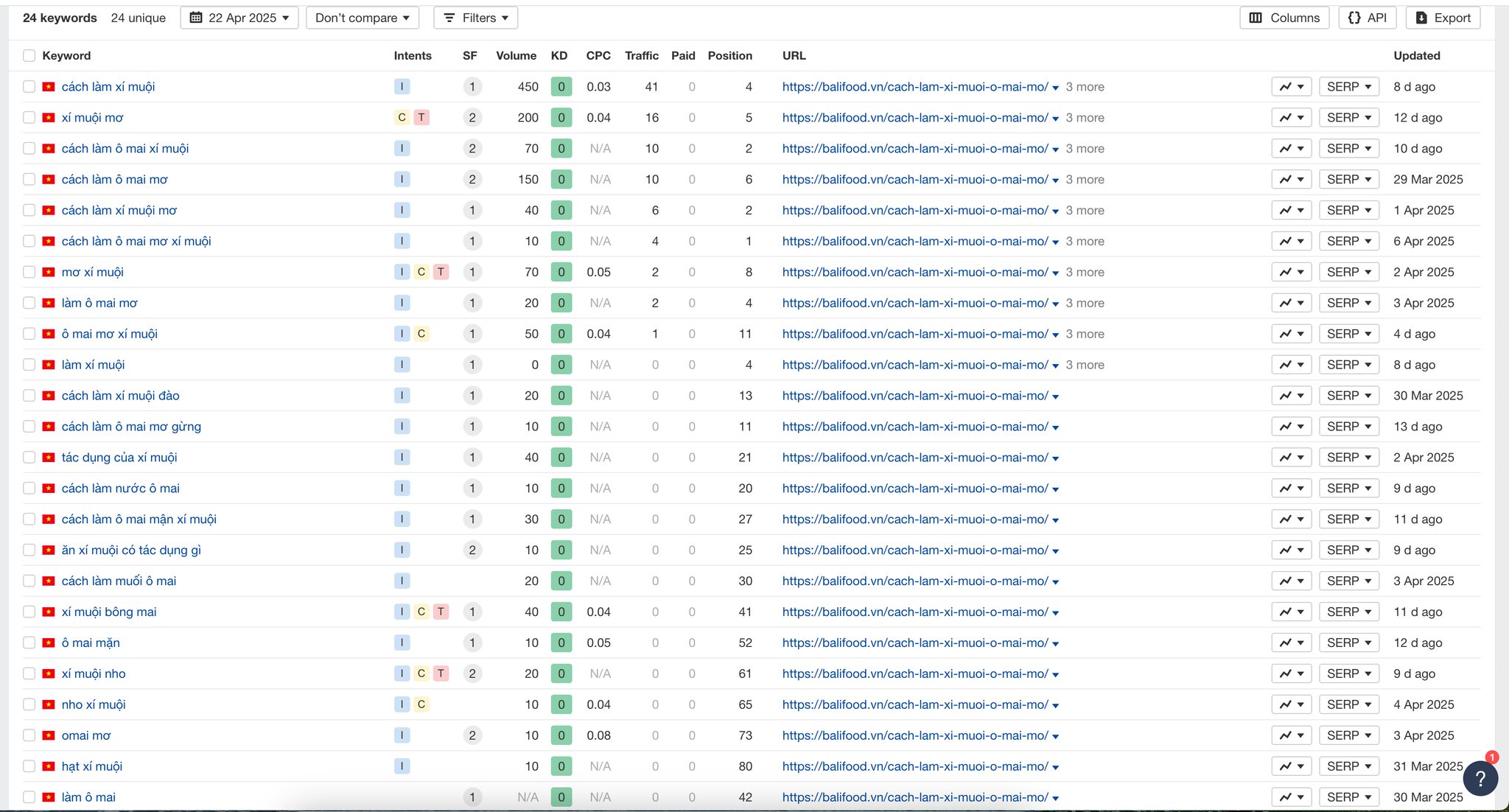Open keyword link 'tác dụng của xí muội'
This screenshot has height=812, width=1509.
pyautogui.click(x=119, y=458)
